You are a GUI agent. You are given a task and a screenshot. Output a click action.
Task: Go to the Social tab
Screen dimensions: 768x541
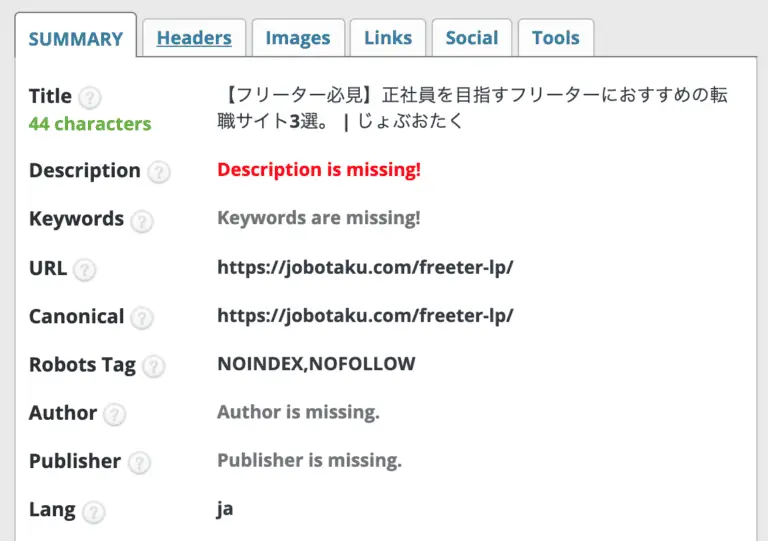click(472, 38)
